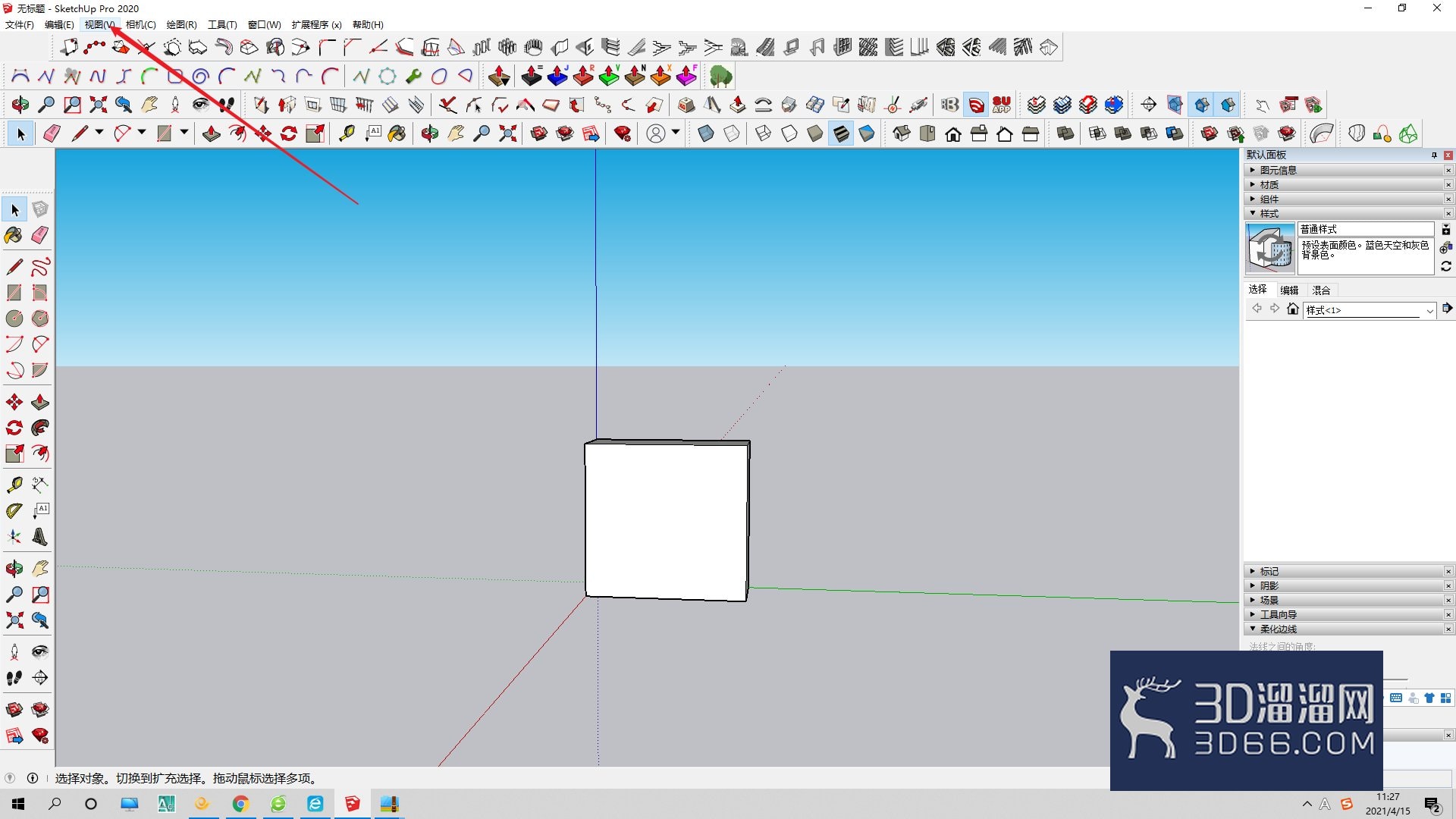Select the Paint Bucket tool
Viewport: 1456px width, 819px height.
pos(14,235)
